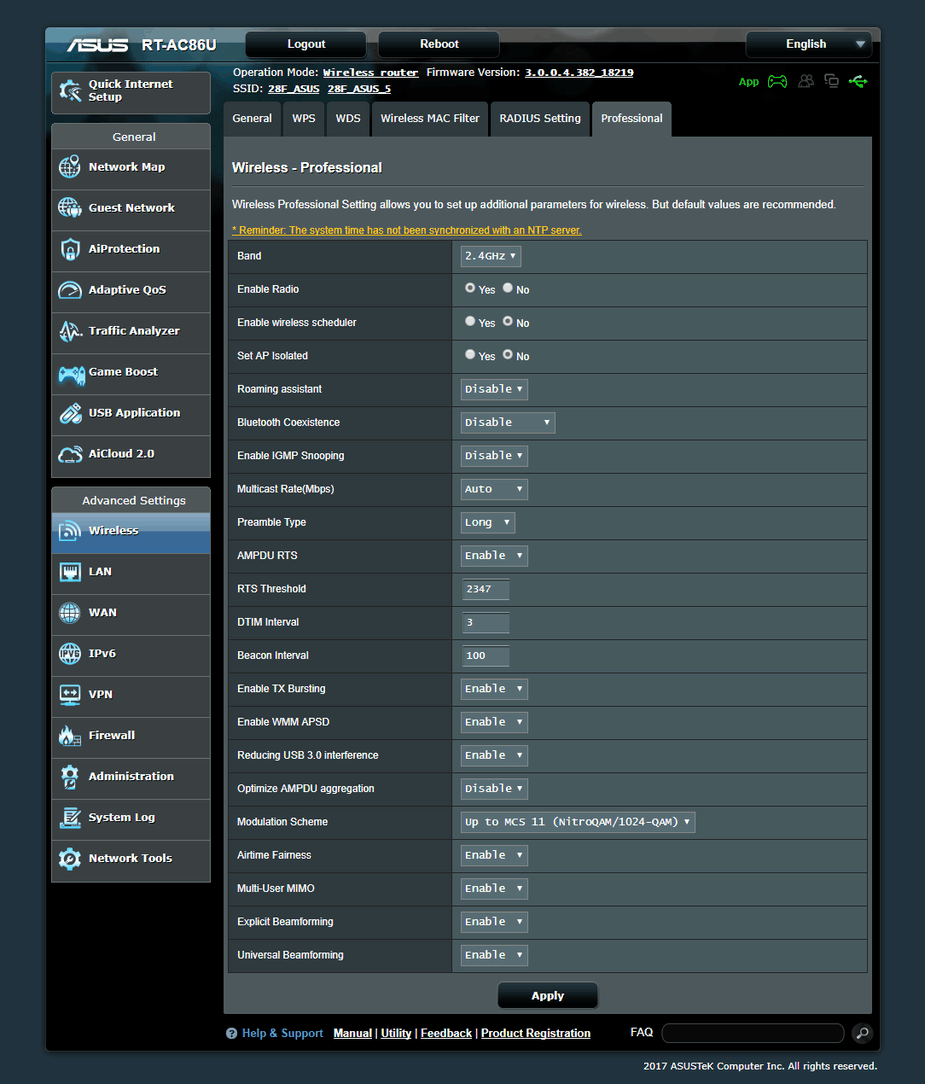Set Enable wireless scheduler to Yes

pyautogui.click(x=470, y=321)
